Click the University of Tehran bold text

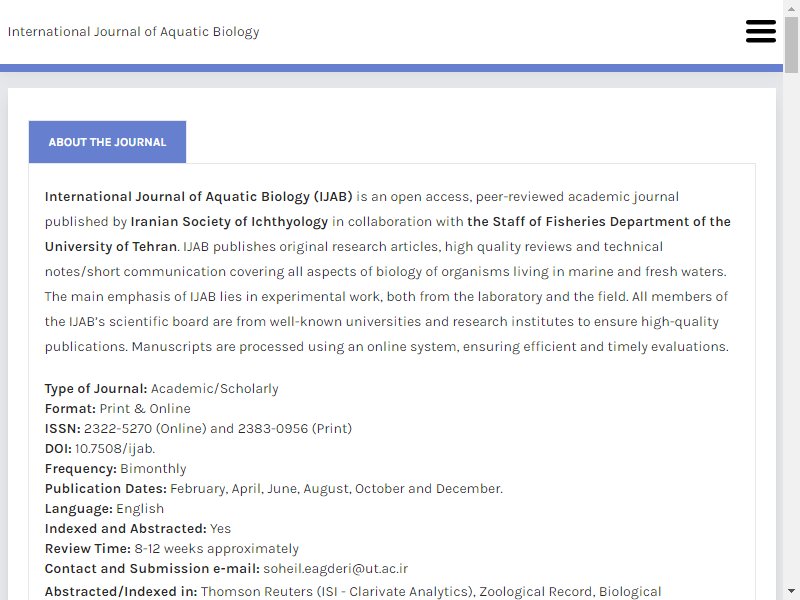coord(111,246)
